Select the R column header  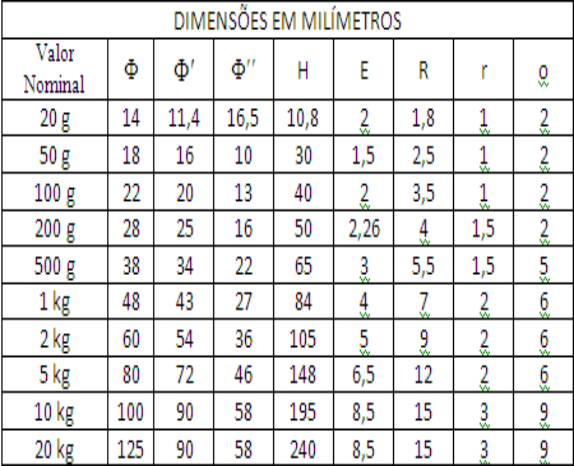point(424,69)
